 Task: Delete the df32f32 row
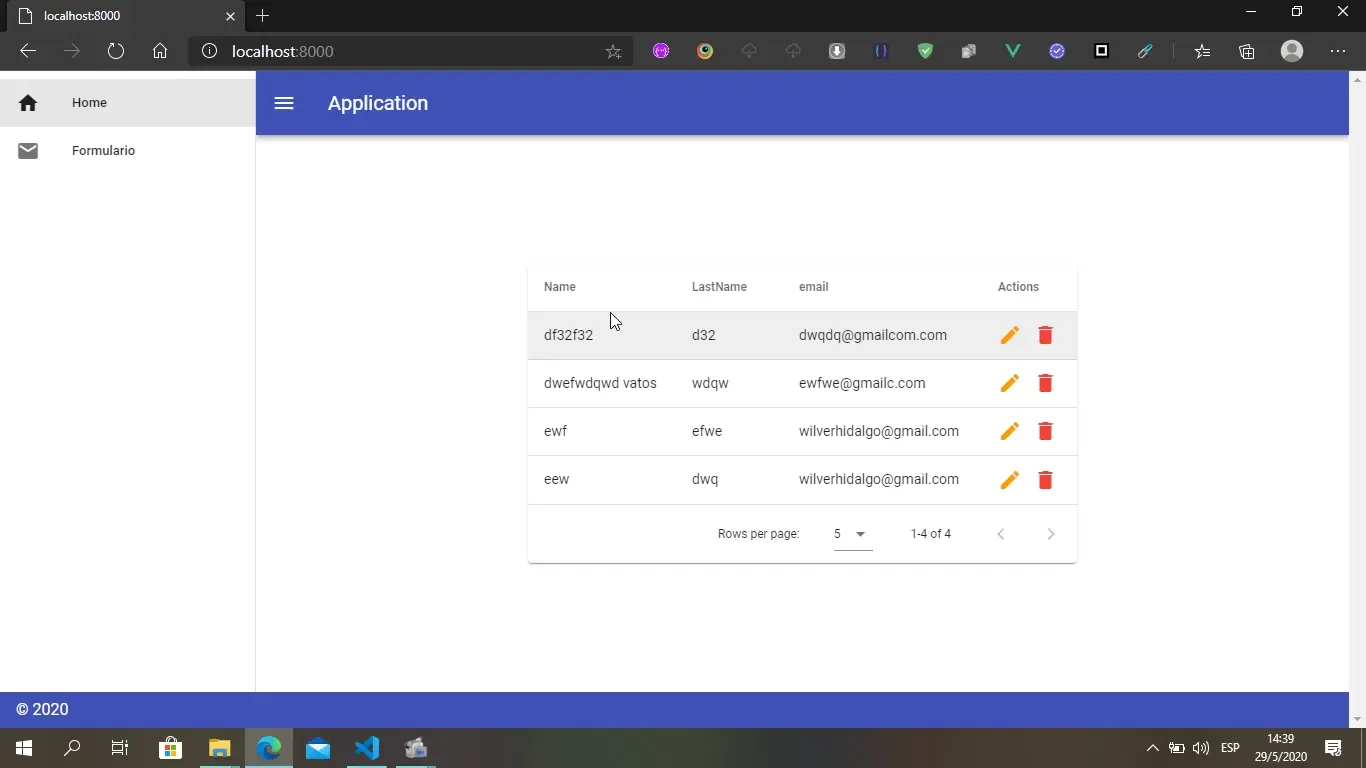[1045, 335]
